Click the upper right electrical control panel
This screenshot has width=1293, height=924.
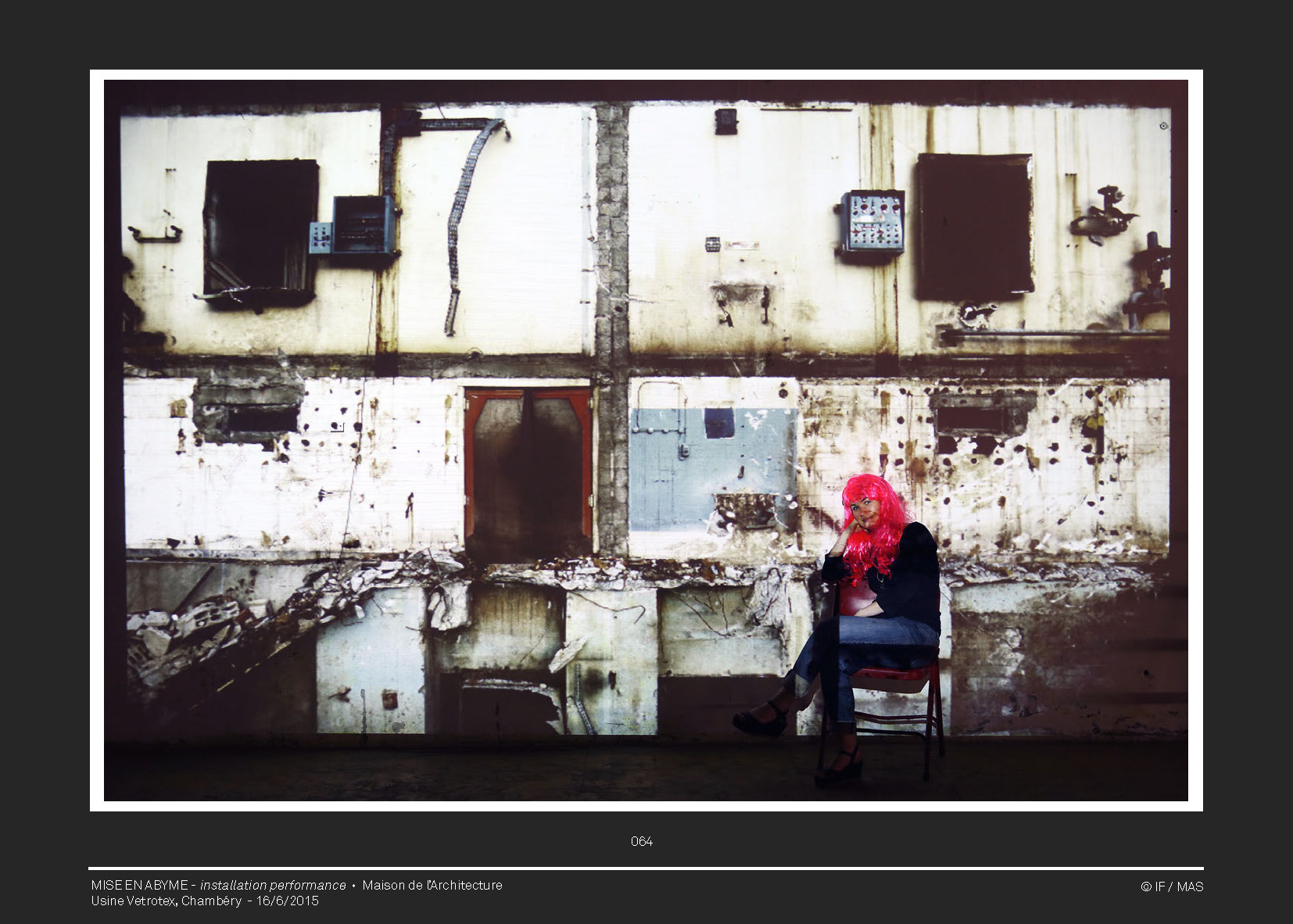(873, 222)
